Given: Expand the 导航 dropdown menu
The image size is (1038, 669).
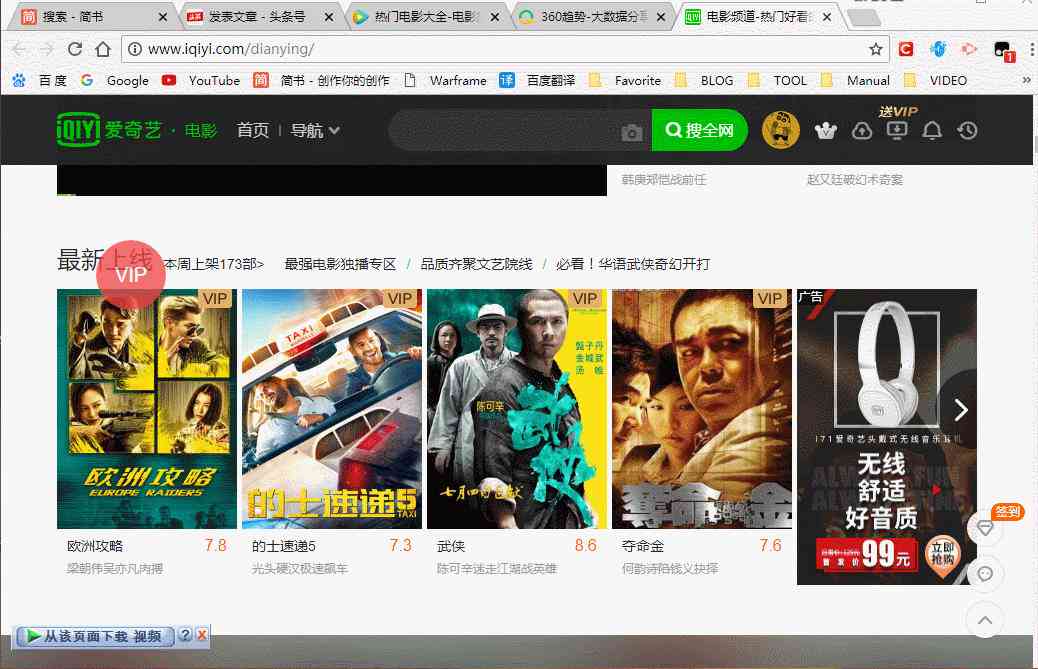Looking at the screenshot, I should pyautogui.click(x=315, y=130).
